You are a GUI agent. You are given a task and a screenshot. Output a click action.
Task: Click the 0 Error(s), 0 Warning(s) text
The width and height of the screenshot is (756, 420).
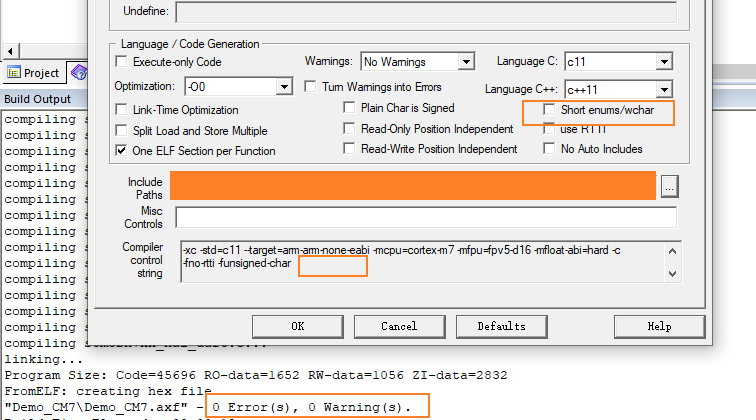(x=311, y=407)
